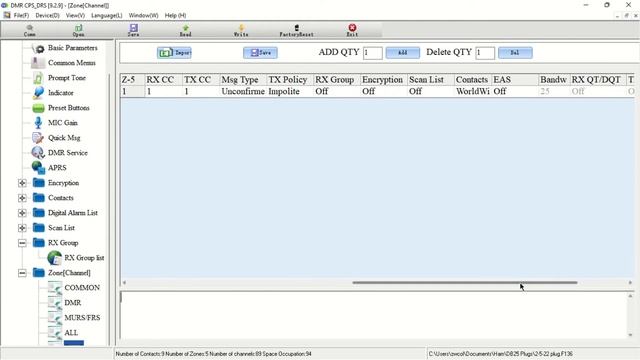640x360 pixels.
Task: Open a file with the Open toolbar icon
Action: [78, 30]
